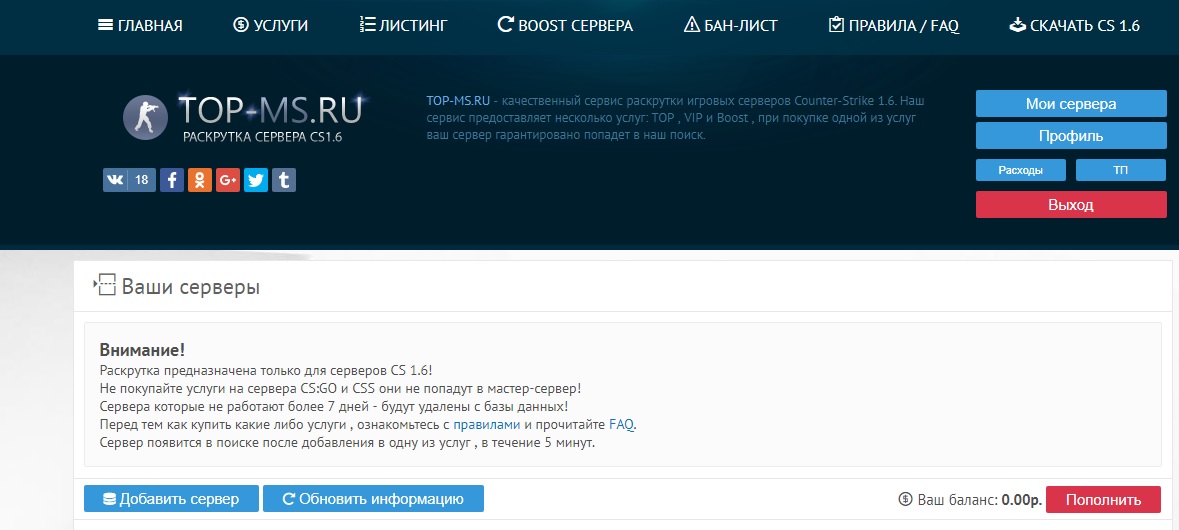Click the coin icon beside Ваш баланс
1179x530 pixels.
pyautogui.click(x=905, y=499)
